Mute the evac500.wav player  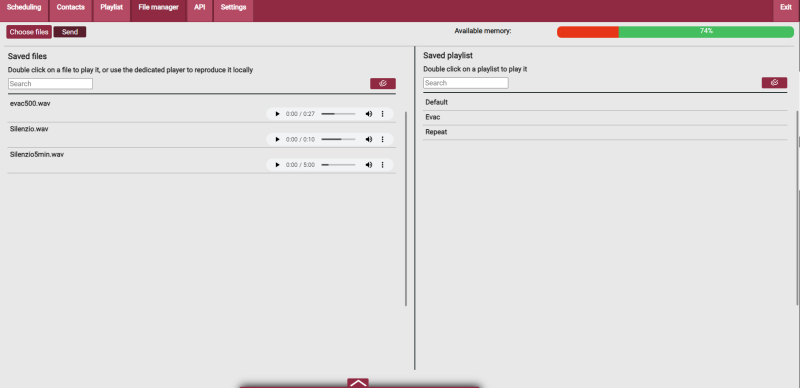tap(368, 114)
